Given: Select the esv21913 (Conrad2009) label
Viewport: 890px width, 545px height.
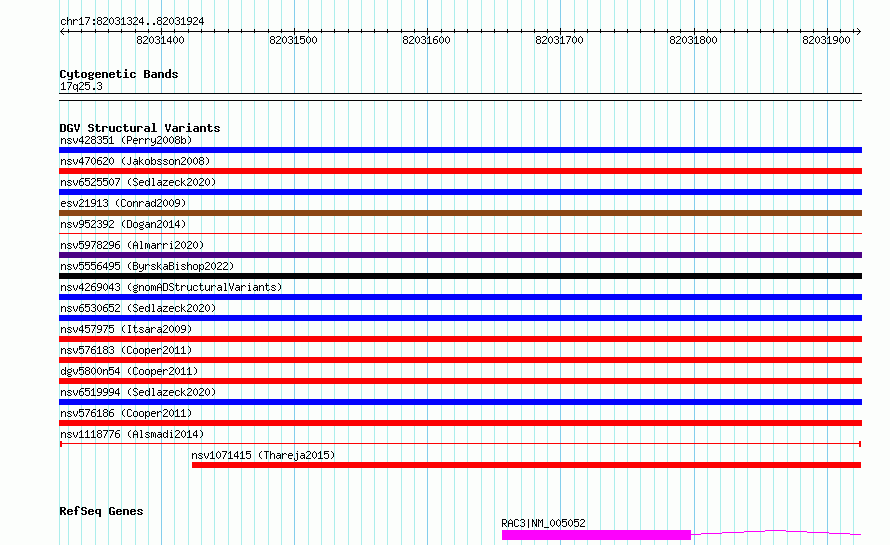Looking at the screenshot, I should [123, 203].
